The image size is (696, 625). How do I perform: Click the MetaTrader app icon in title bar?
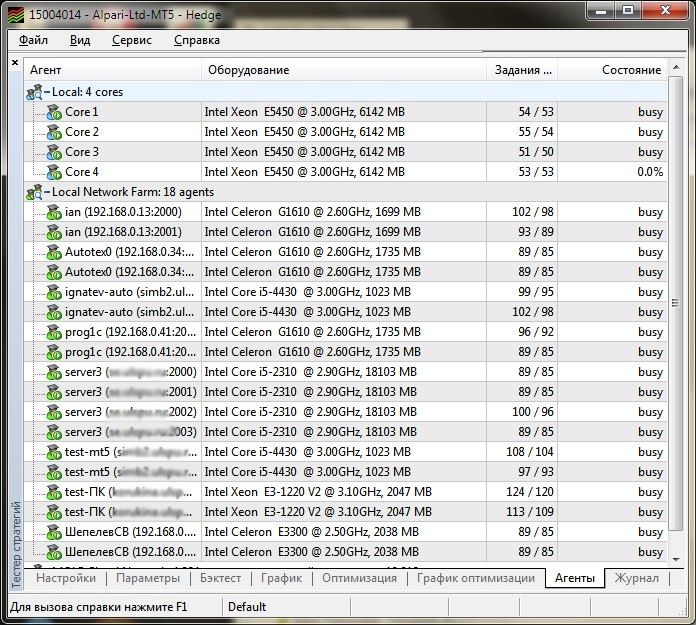[x=16, y=15]
